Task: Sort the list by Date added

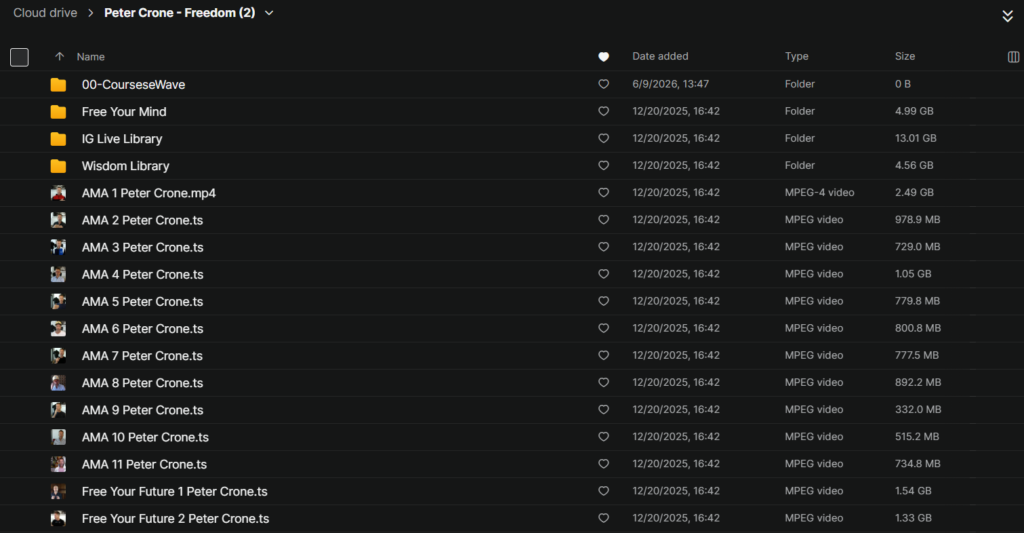Action: 660,56
